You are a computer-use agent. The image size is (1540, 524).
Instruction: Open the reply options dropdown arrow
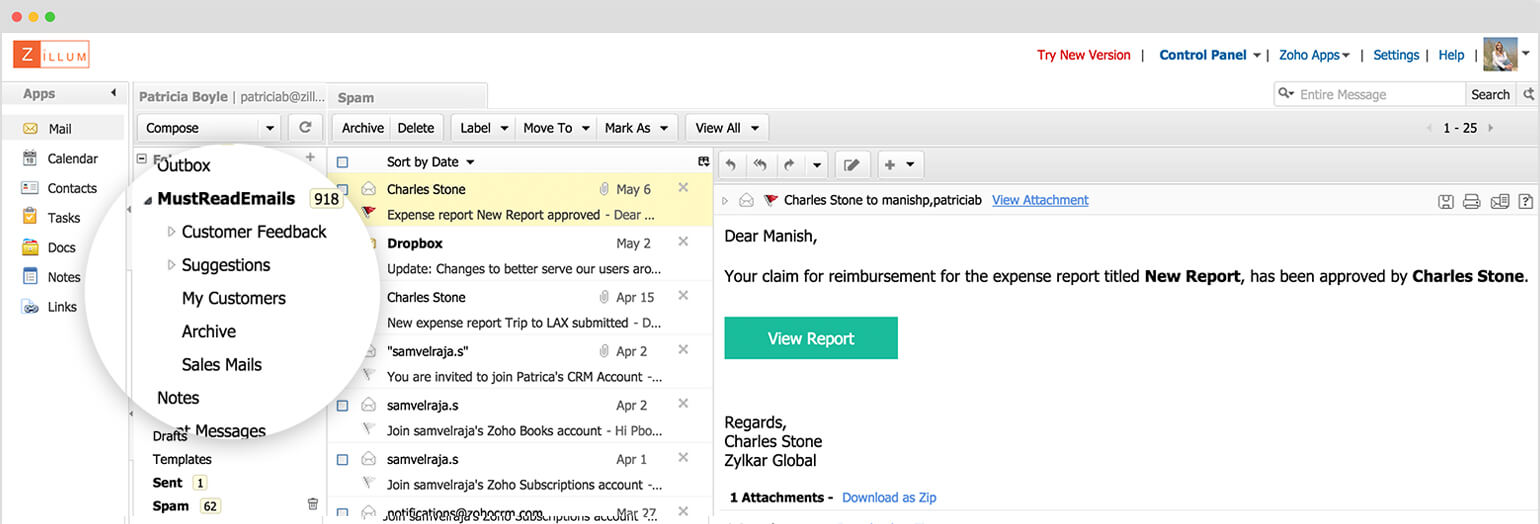point(817,165)
